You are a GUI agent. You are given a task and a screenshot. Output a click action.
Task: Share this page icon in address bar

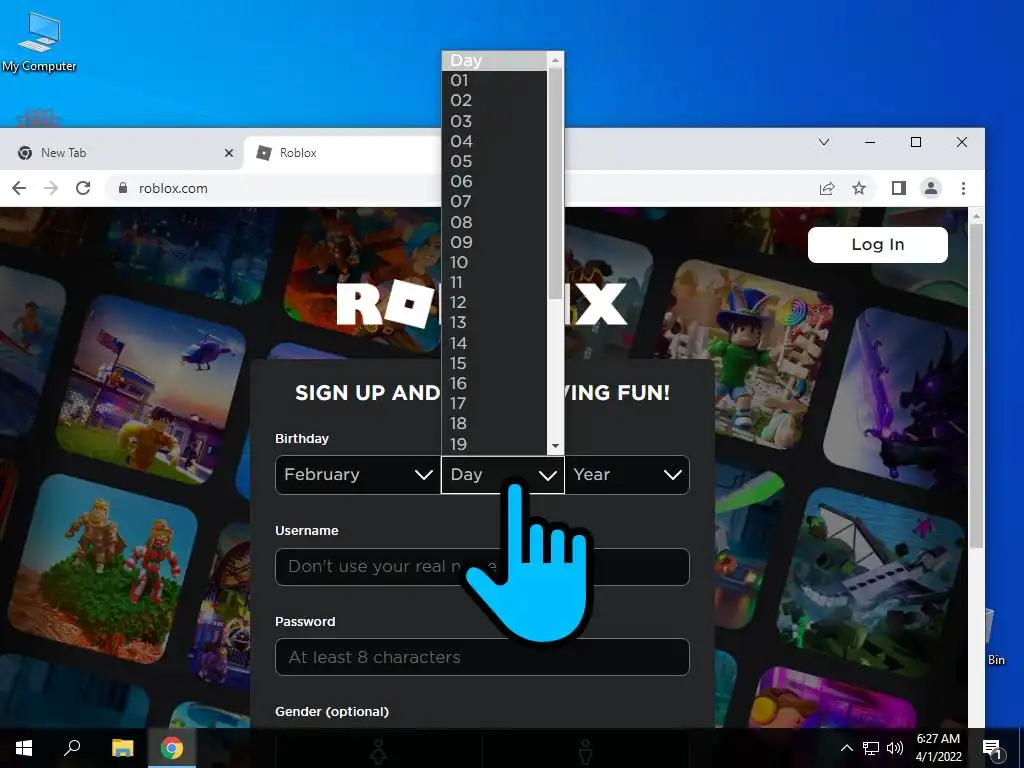[827, 188]
